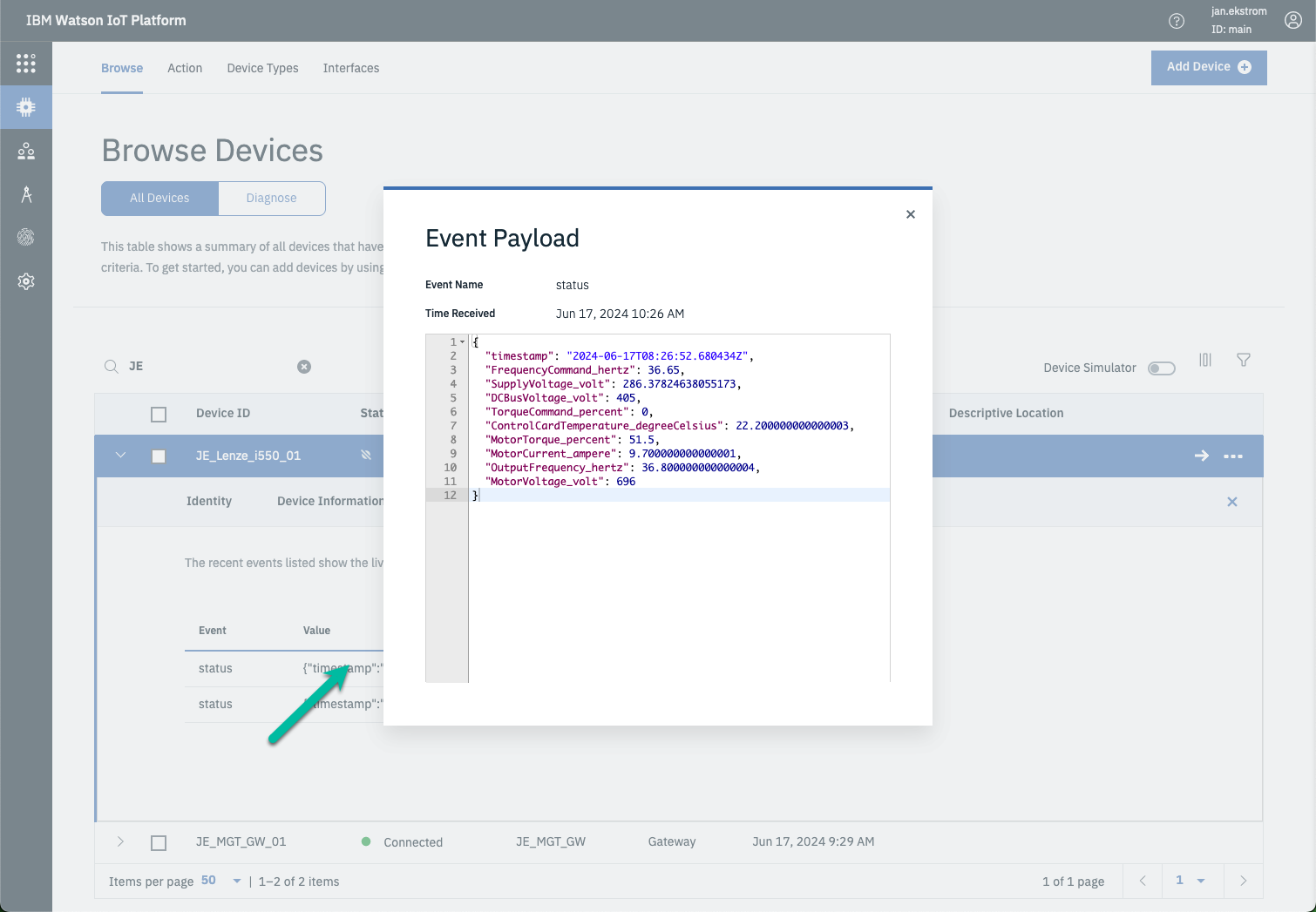Click the timestamp value in payload

pyautogui.click(x=657, y=356)
